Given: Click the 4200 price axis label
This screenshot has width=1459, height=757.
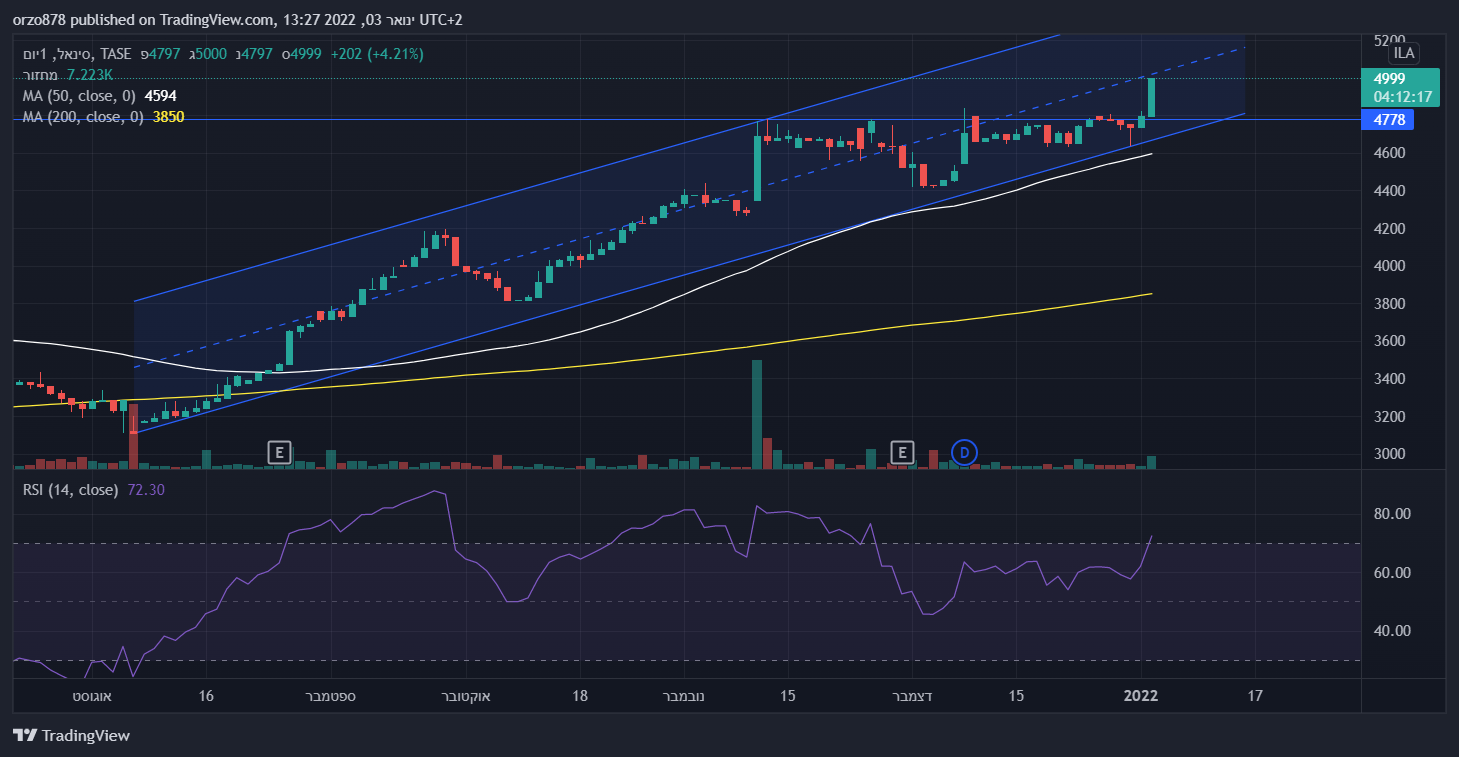Looking at the screenshot, I should (x=1388, y=229).
